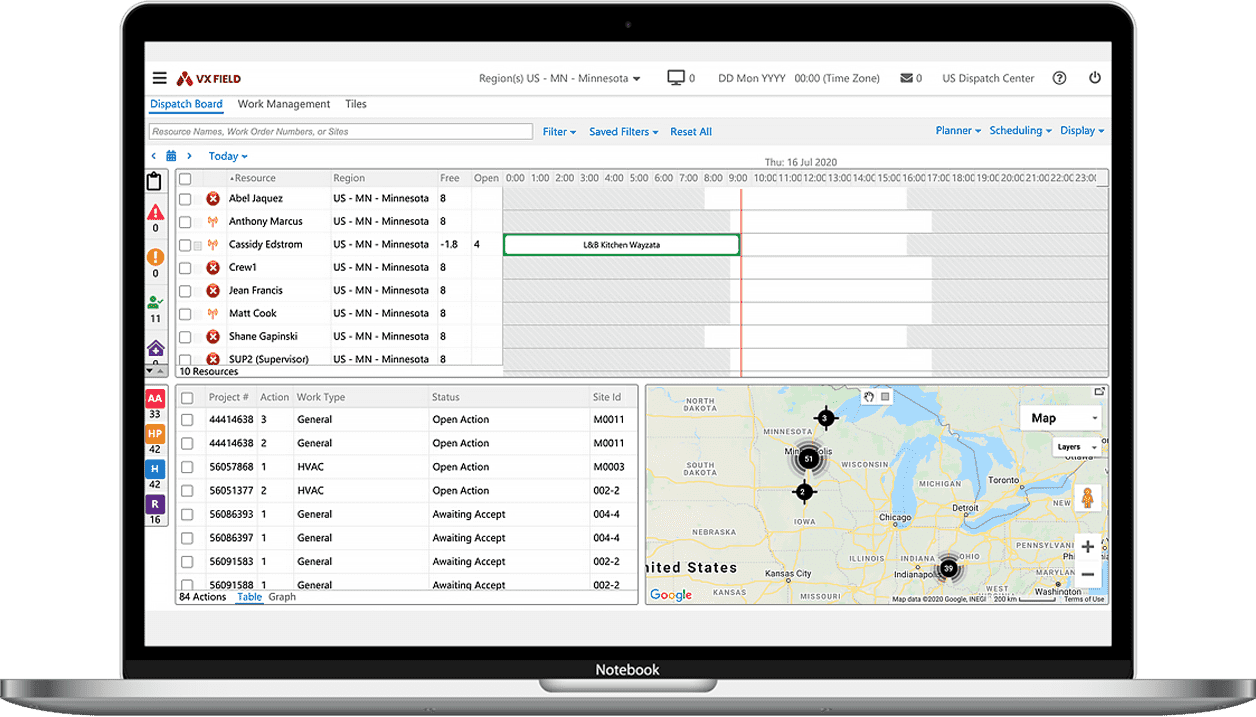Open the L&B Kitchen Wayzata work order
The height and width of the screenshot is (717, 1256).
[x=621, y=245]
